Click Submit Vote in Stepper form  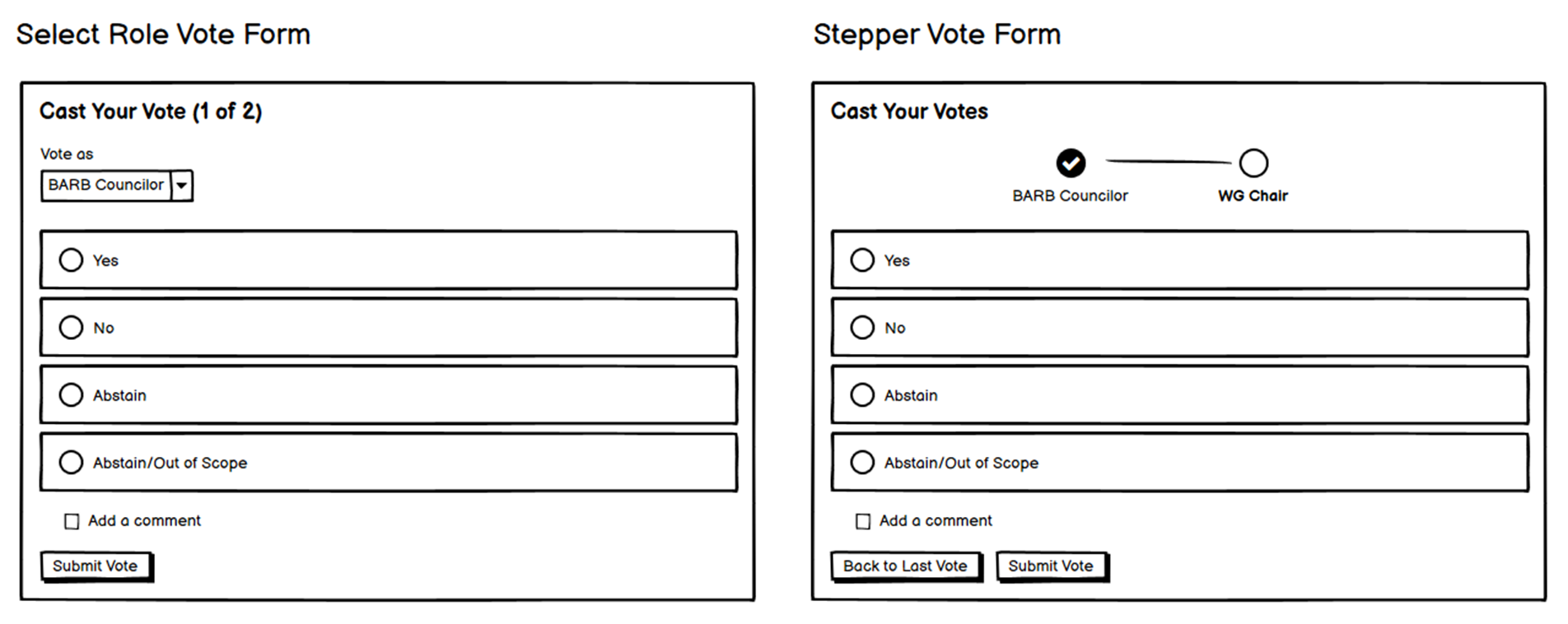1052,566
